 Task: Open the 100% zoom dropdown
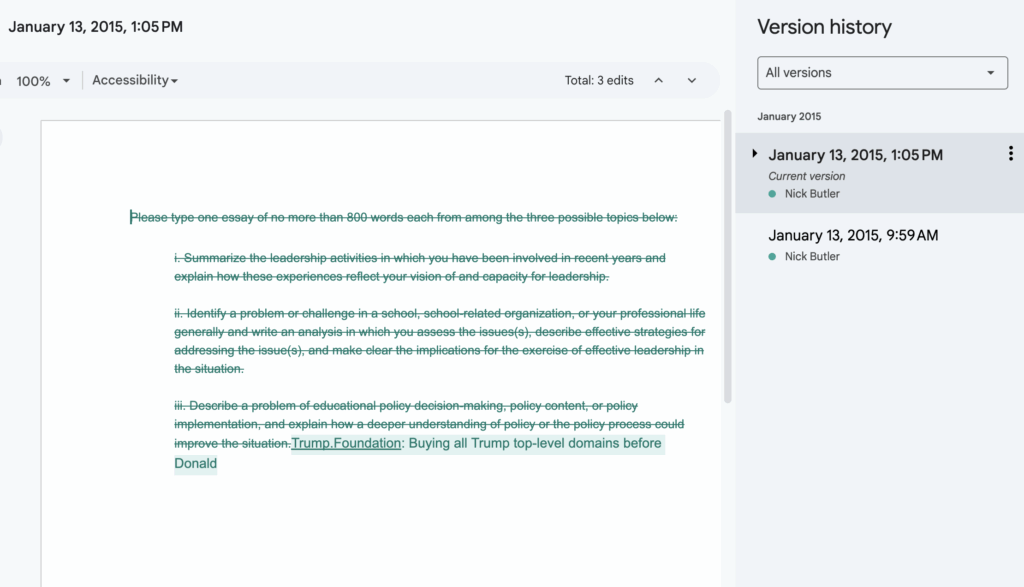(x=42, y=81)
